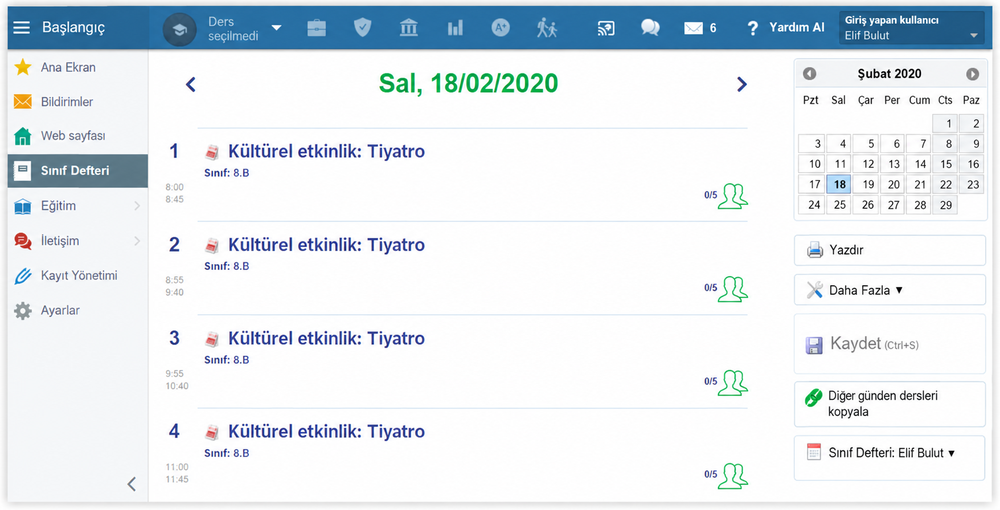Expand the Daha Fazla dropdown

(890, 290)
